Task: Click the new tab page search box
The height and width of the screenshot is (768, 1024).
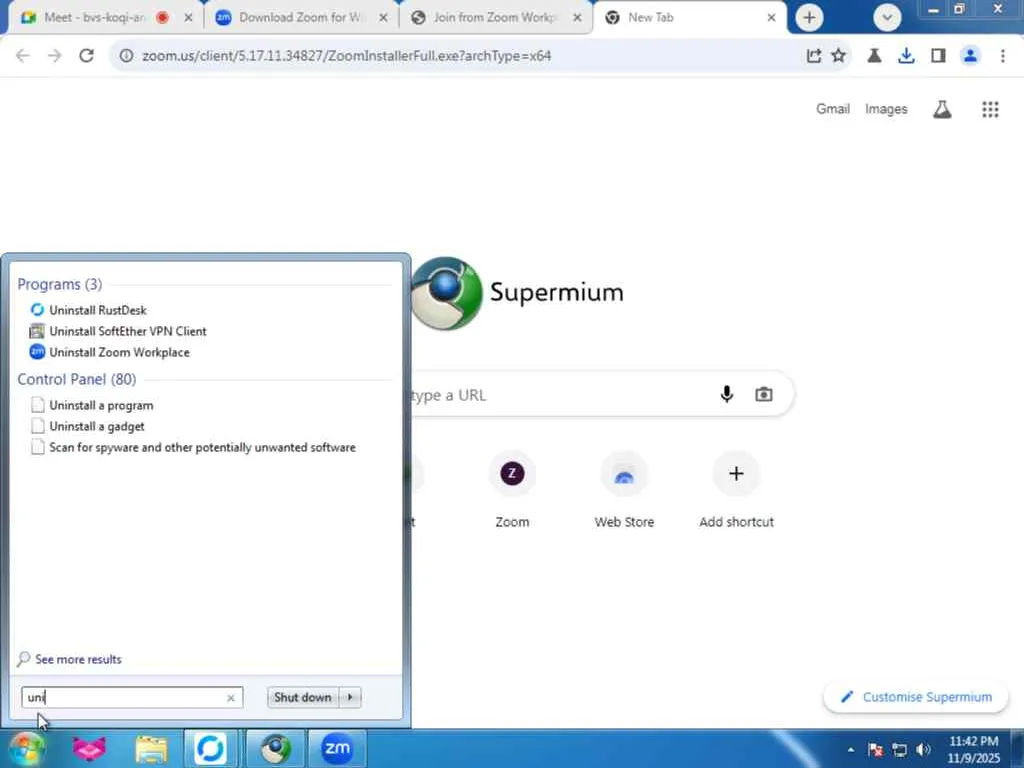Action: [x=601, y=394]
